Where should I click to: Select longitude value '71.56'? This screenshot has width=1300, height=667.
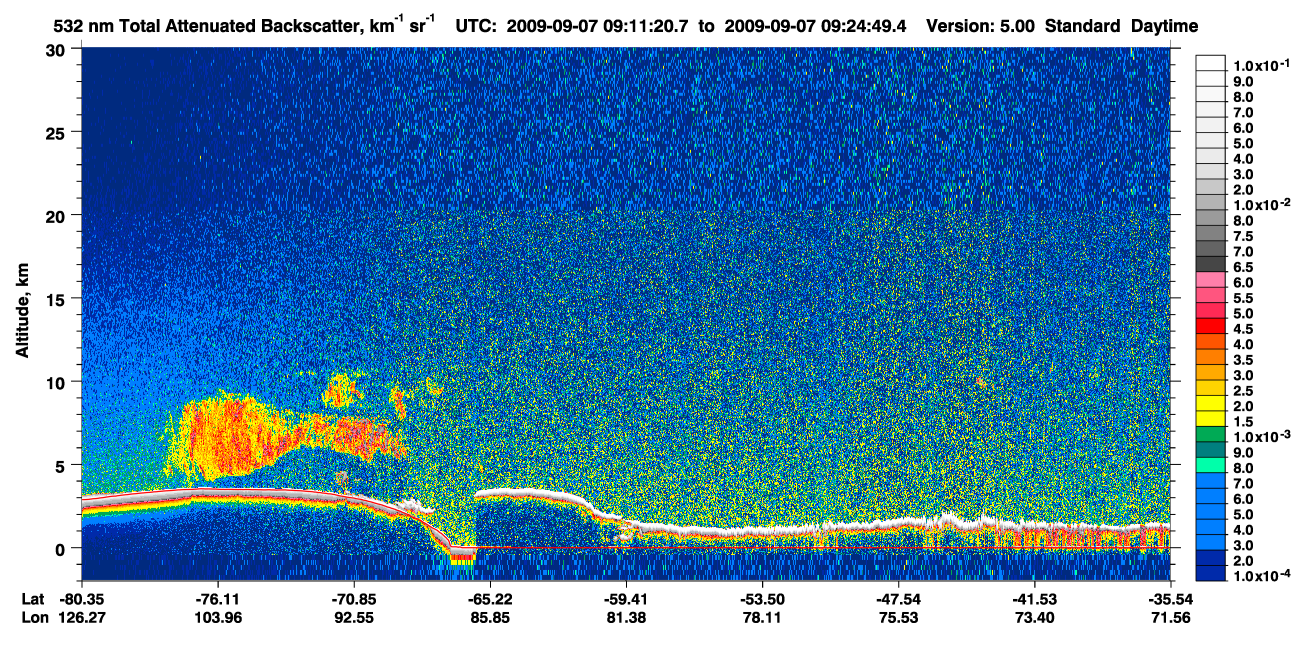coord(1170,618)
